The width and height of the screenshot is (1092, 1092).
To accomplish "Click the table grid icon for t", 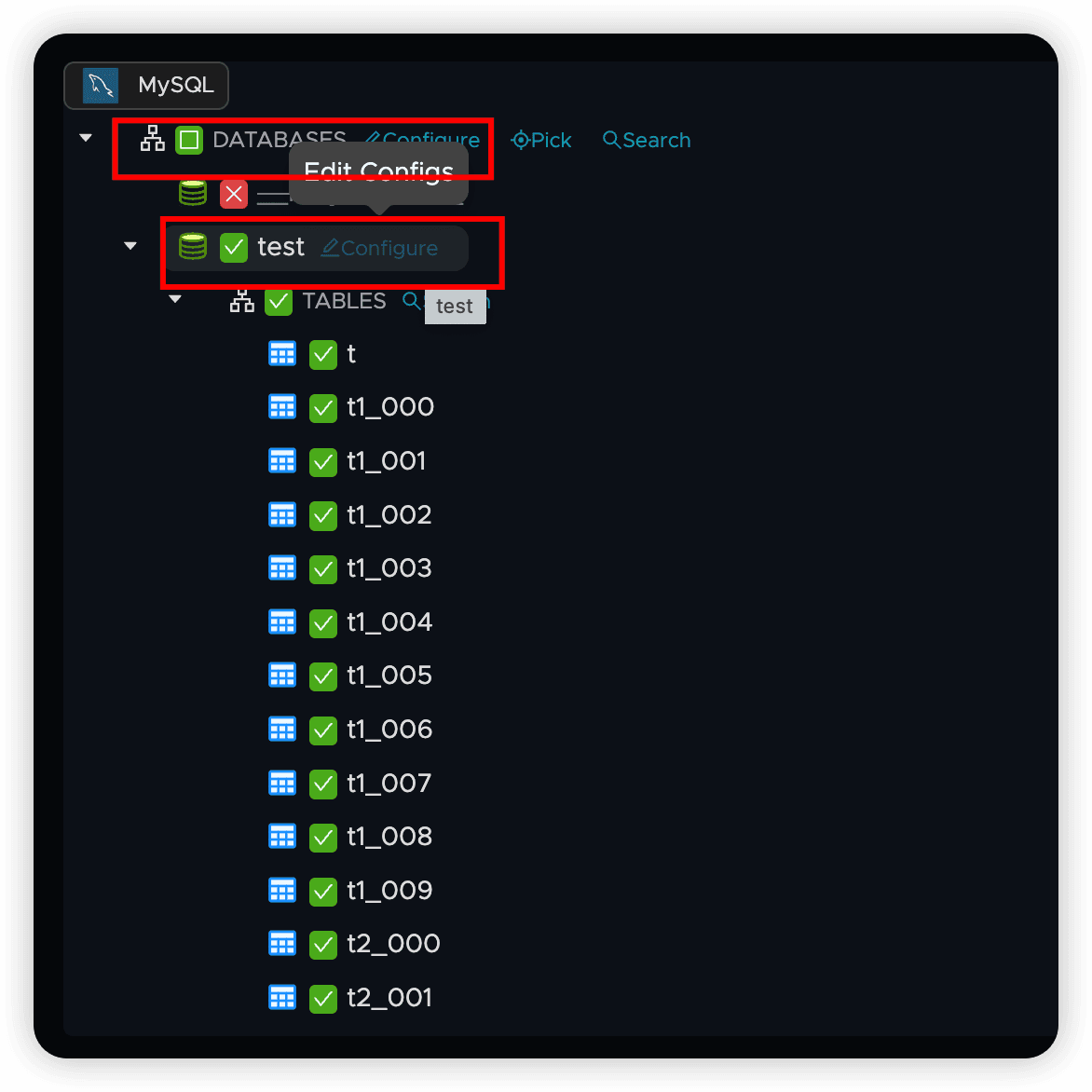I will tap(282, 354).
